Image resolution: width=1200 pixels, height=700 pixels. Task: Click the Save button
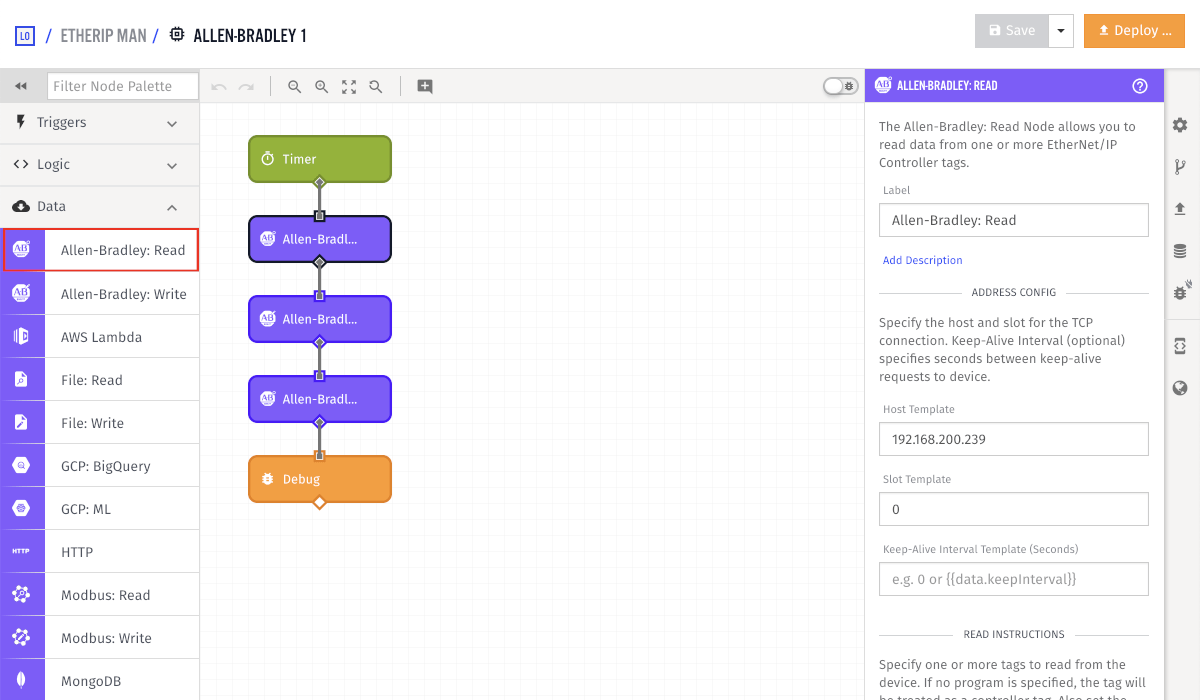point(1012,31)
